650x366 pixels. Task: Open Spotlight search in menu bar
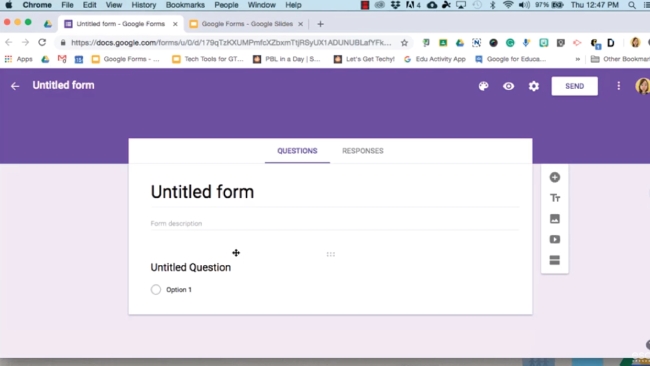632,5
